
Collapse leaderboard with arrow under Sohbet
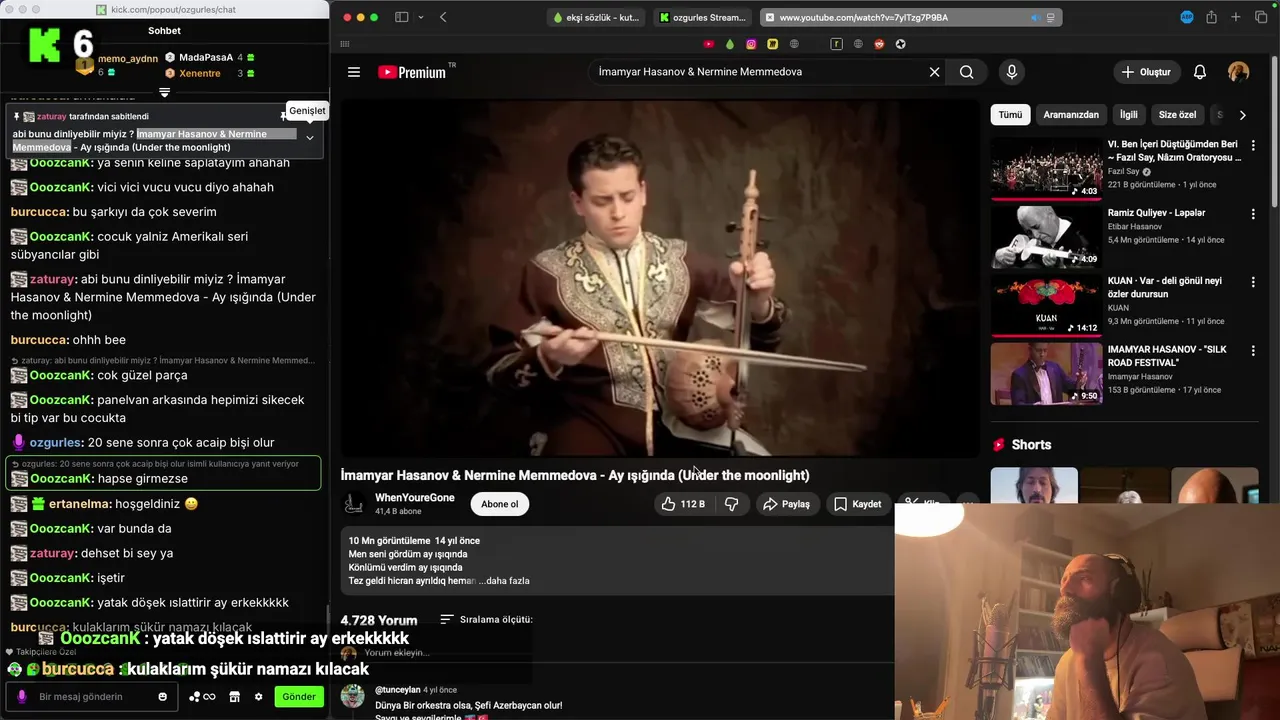tap(165, 92)
